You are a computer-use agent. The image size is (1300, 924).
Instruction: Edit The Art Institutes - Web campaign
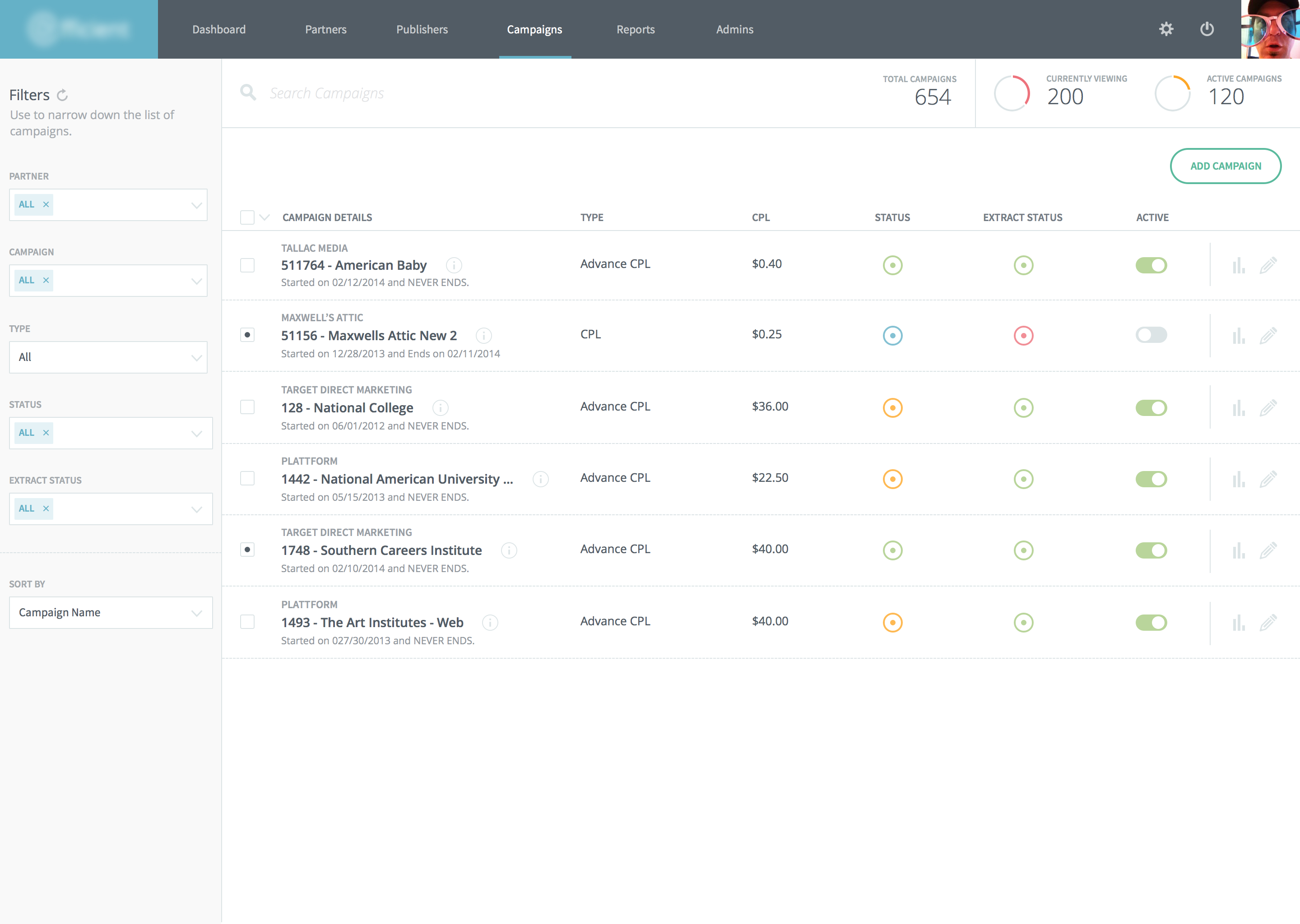[1268, 623]
